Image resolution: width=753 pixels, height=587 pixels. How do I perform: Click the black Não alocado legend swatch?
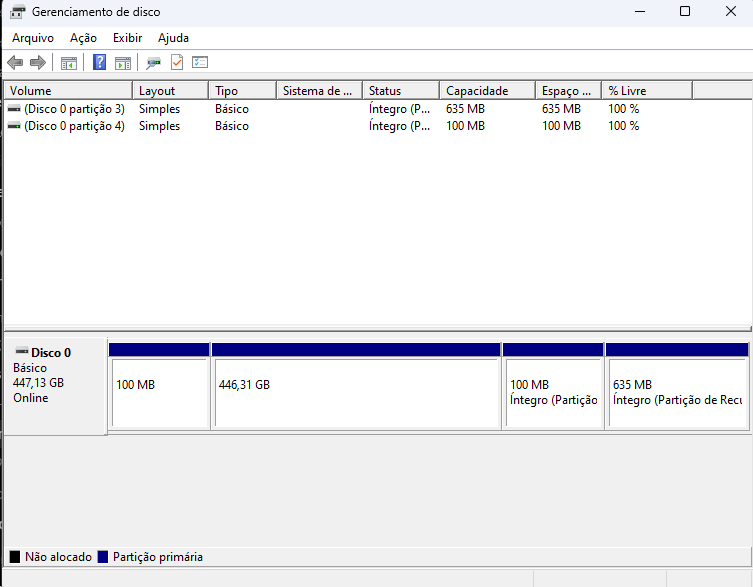pos(15,557)
